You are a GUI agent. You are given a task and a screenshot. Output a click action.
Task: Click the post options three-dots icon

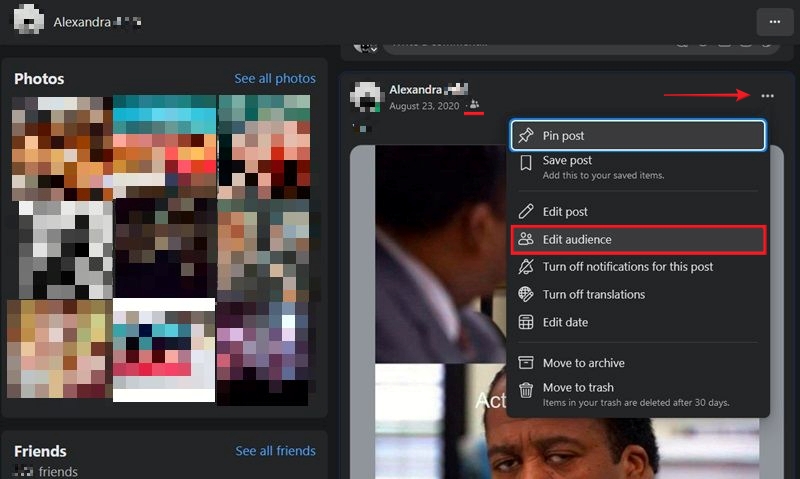pyautogui.click(x=767, y=96)
